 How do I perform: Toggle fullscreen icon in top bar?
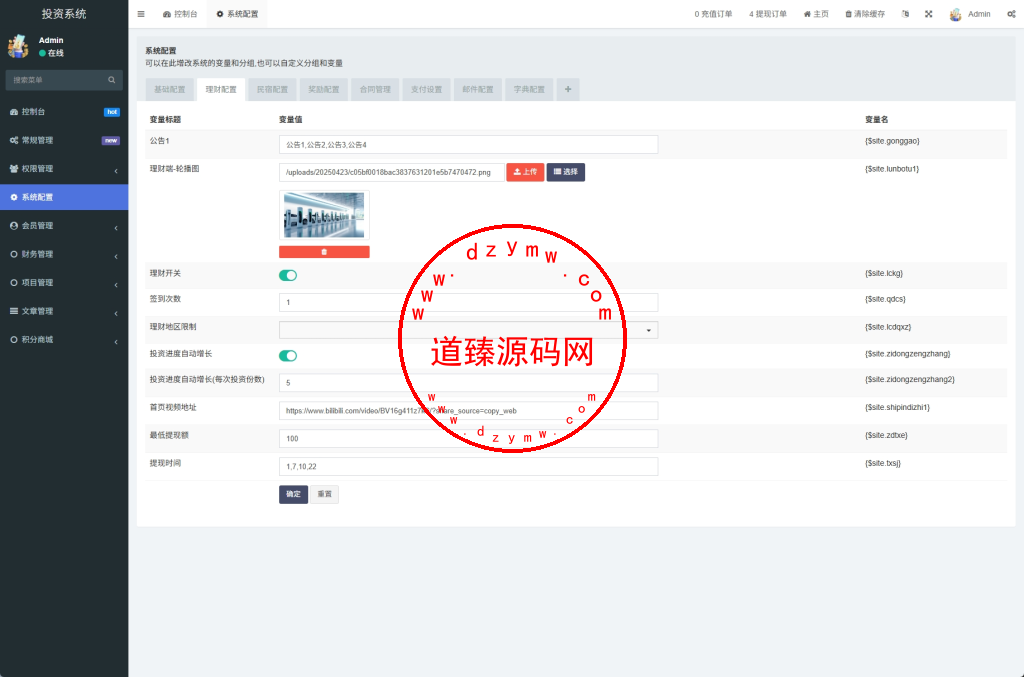coord(929,14)
